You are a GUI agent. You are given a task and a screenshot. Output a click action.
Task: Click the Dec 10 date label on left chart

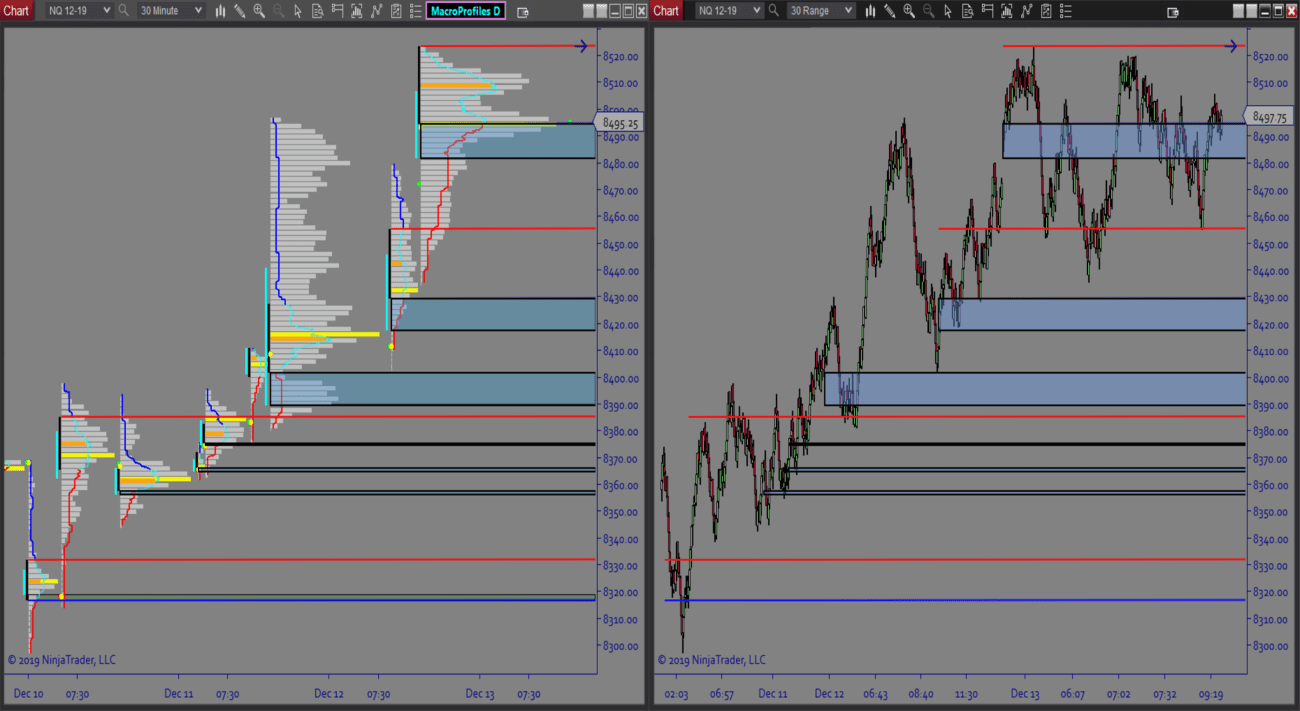pos(29,693)
